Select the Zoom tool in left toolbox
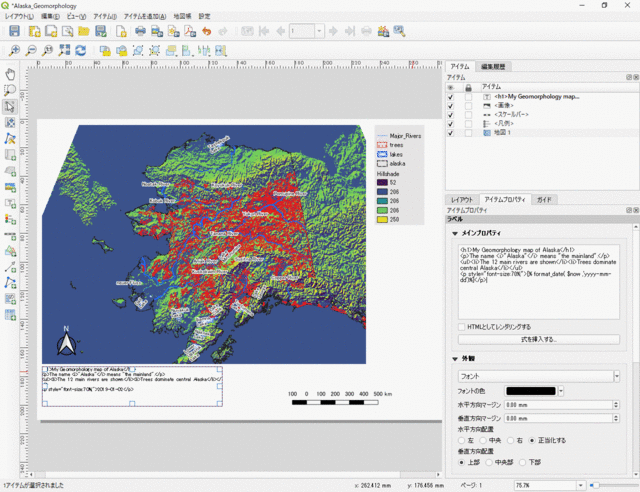 click(x=10, y=90)
